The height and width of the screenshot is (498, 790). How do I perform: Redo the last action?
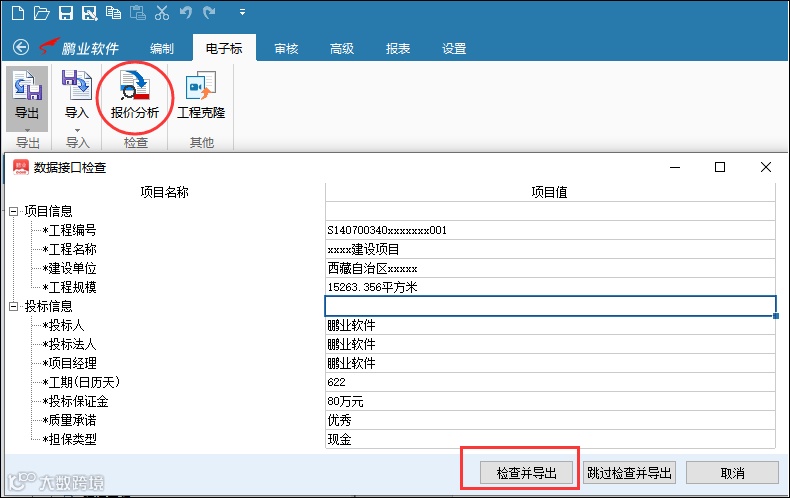pyautogui.click(x=209, y=13)
